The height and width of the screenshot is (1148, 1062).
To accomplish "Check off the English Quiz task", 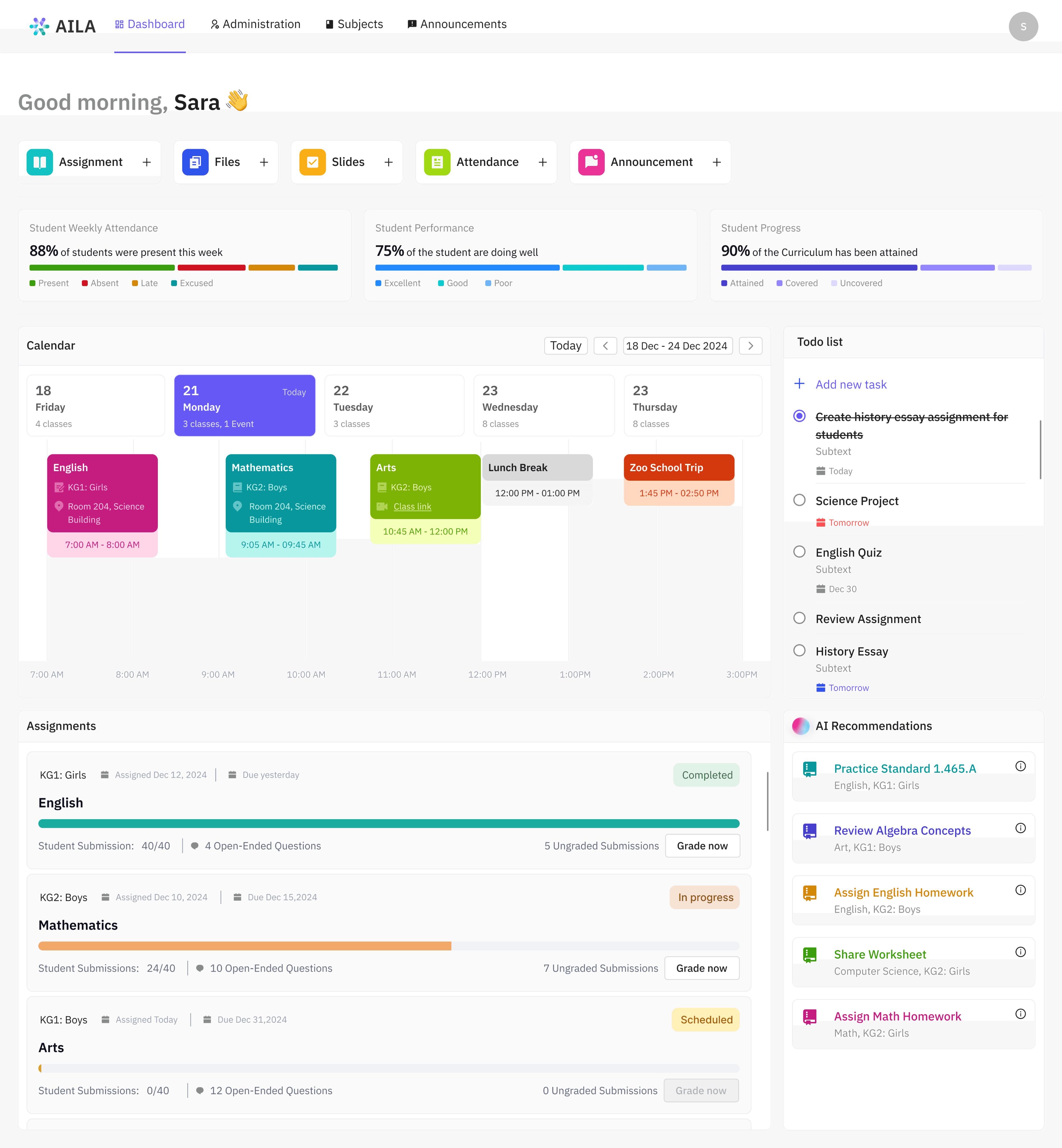I will click(x=799, y=552).
